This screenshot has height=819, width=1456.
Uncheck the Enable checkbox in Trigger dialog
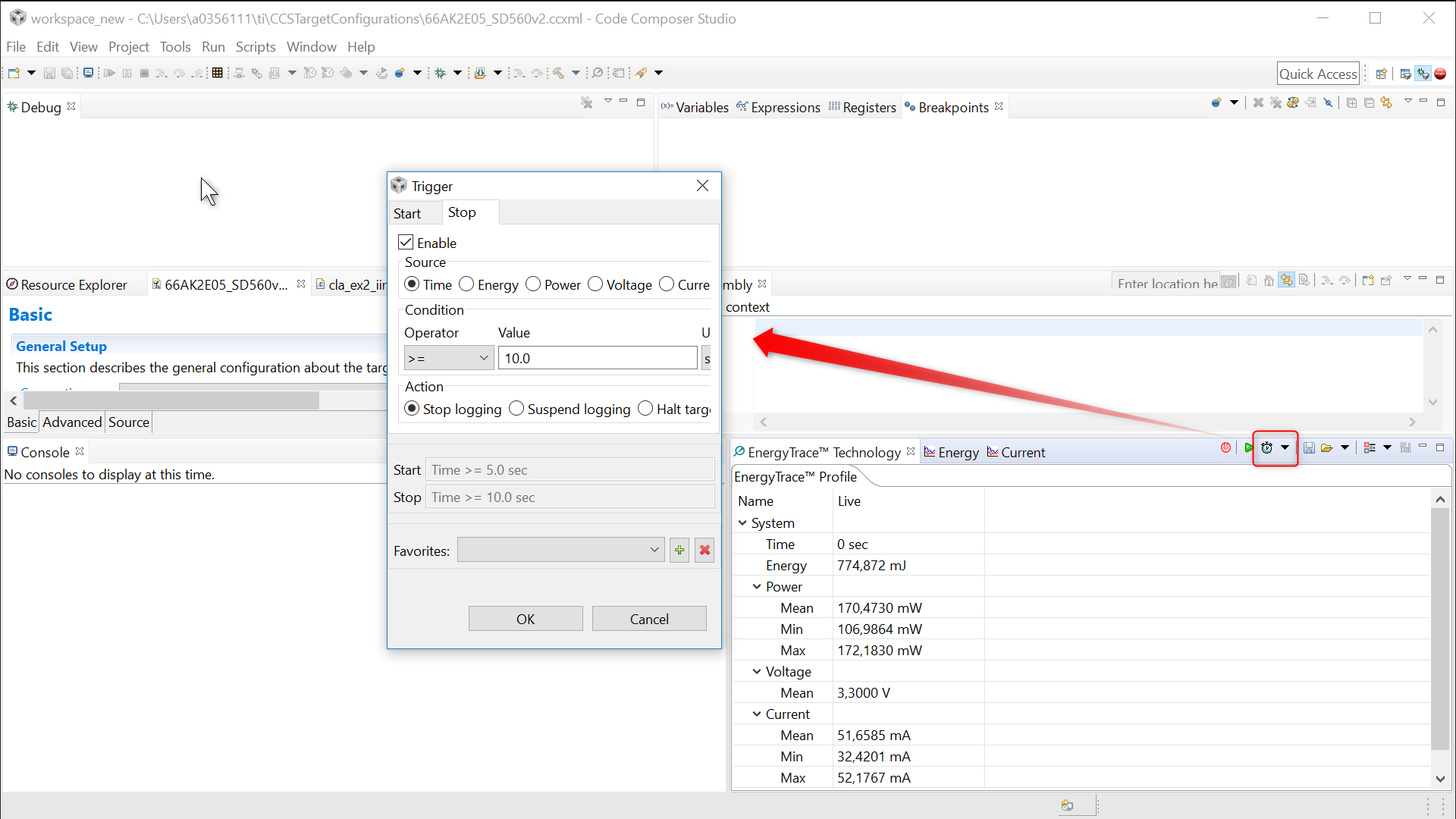[x=406, y=243]
